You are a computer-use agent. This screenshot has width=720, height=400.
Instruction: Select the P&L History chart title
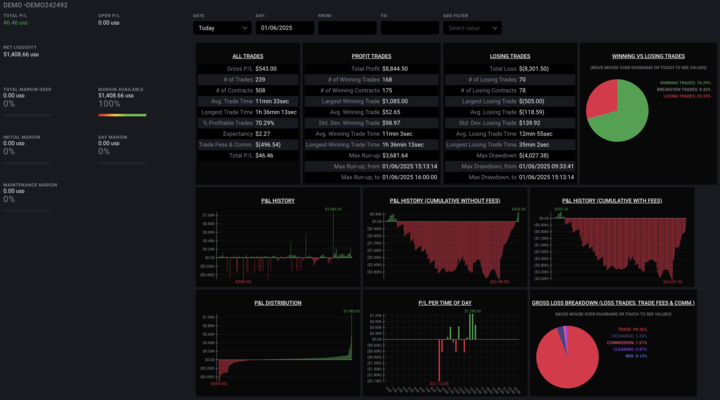[278, 201]
